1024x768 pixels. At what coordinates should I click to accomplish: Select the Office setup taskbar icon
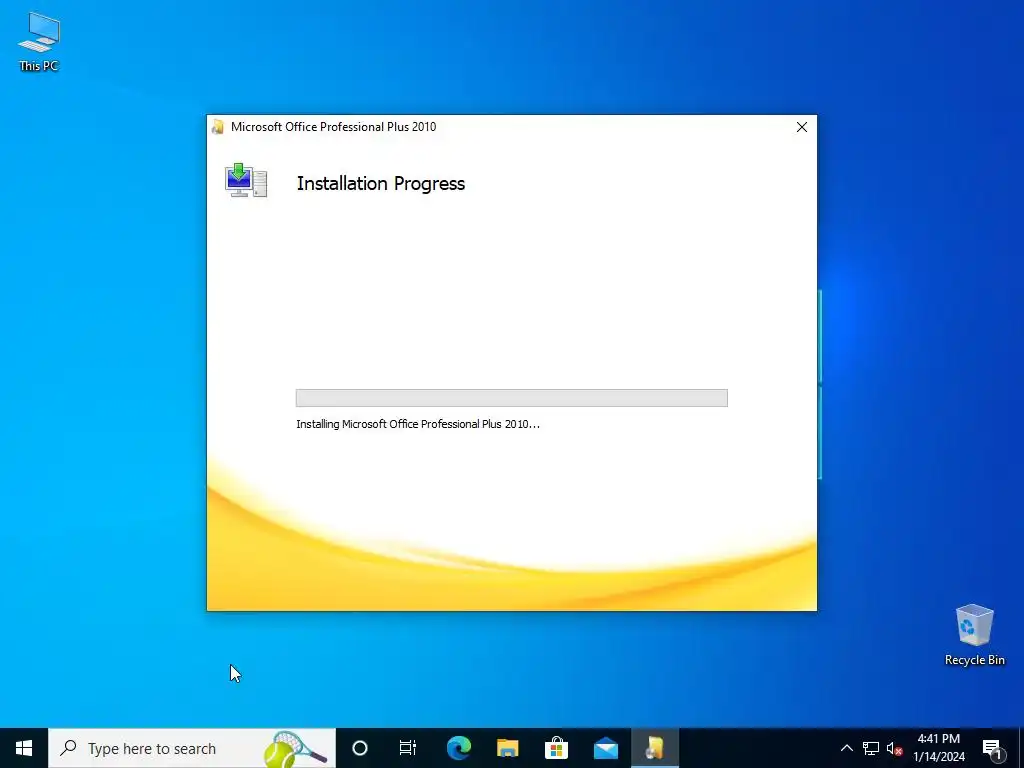655,748
